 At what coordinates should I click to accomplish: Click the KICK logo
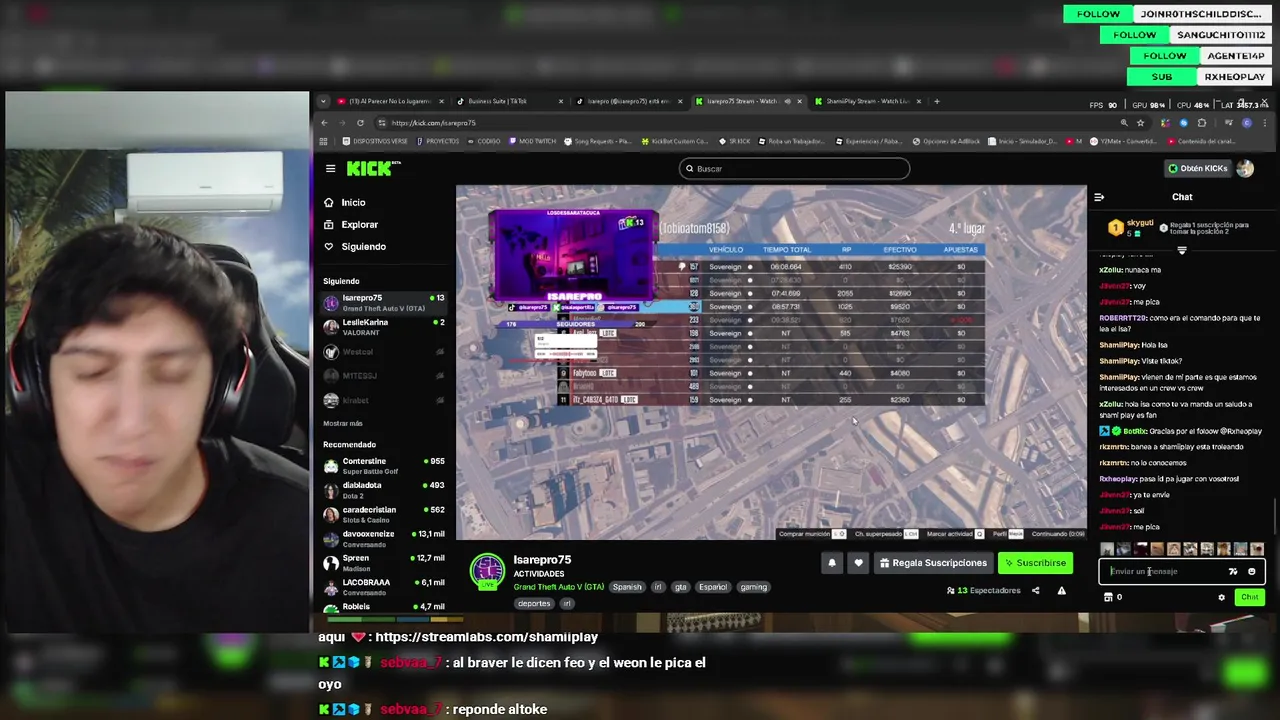coord(372,168)
